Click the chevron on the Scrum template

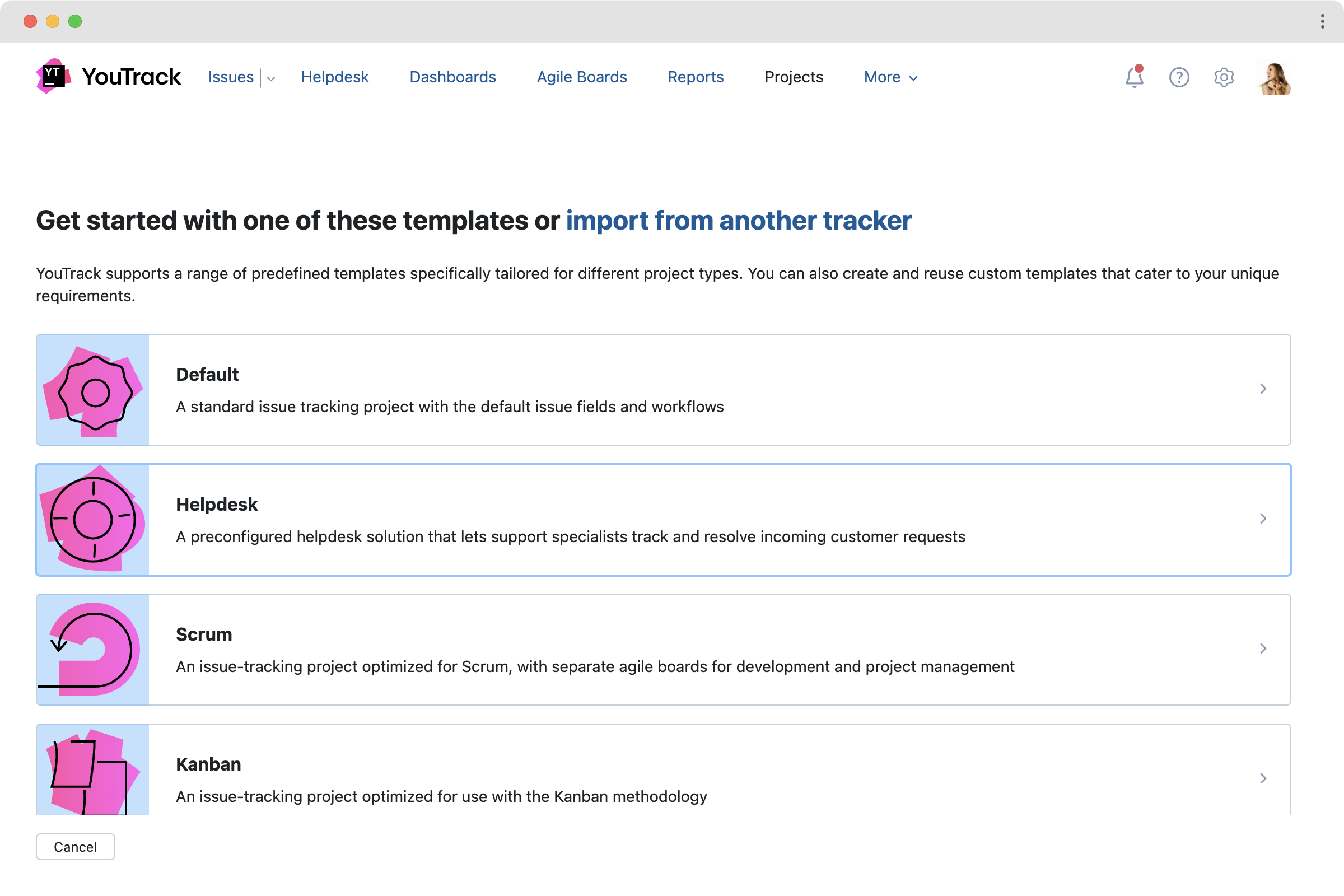point(1263,648)
